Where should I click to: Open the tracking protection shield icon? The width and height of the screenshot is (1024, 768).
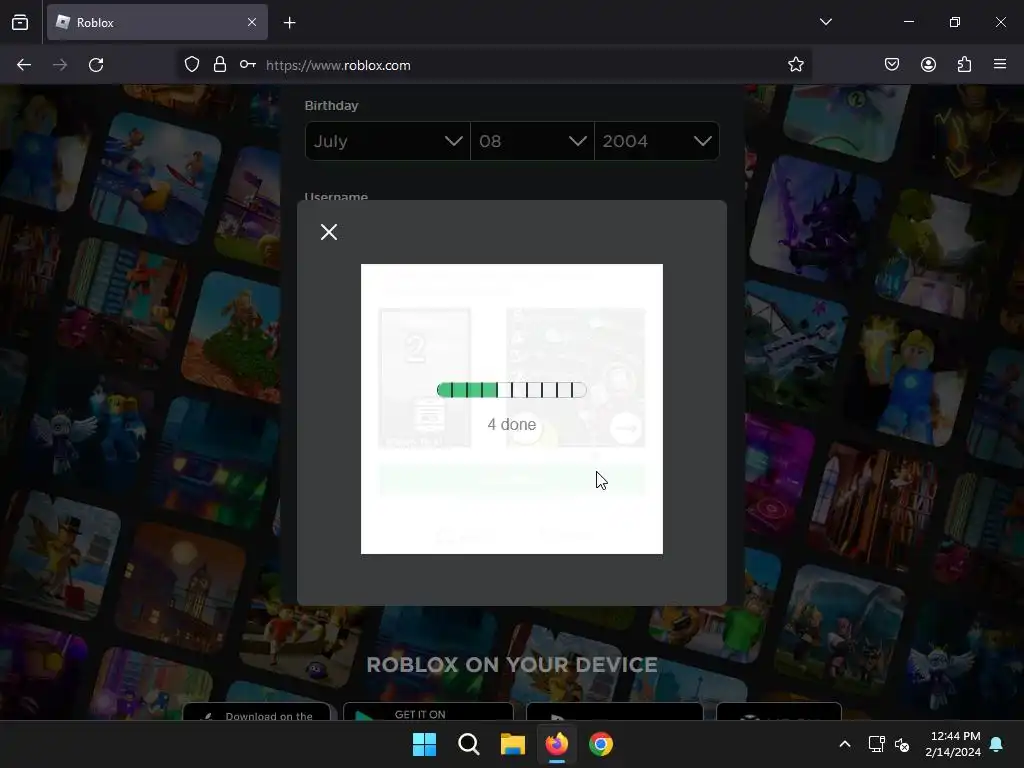(191, 65)
